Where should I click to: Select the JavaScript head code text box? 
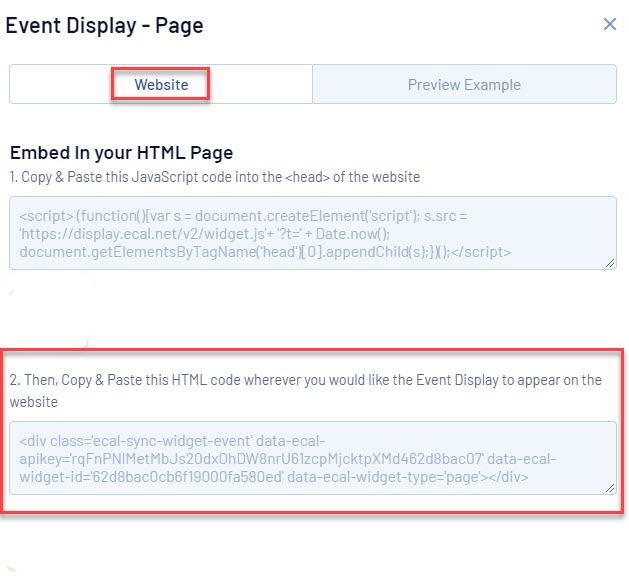pyautogui.click(x=313, y=233)
